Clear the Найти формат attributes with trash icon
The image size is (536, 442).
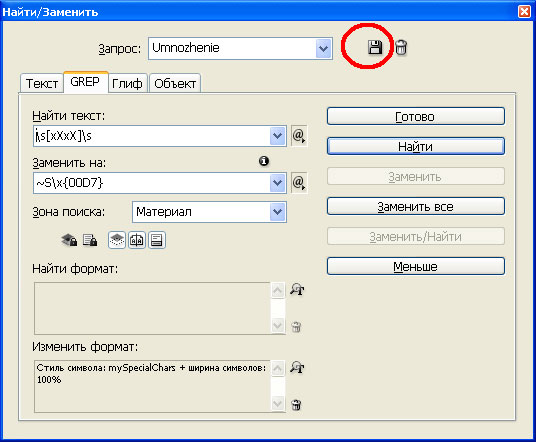click(296, 327)
